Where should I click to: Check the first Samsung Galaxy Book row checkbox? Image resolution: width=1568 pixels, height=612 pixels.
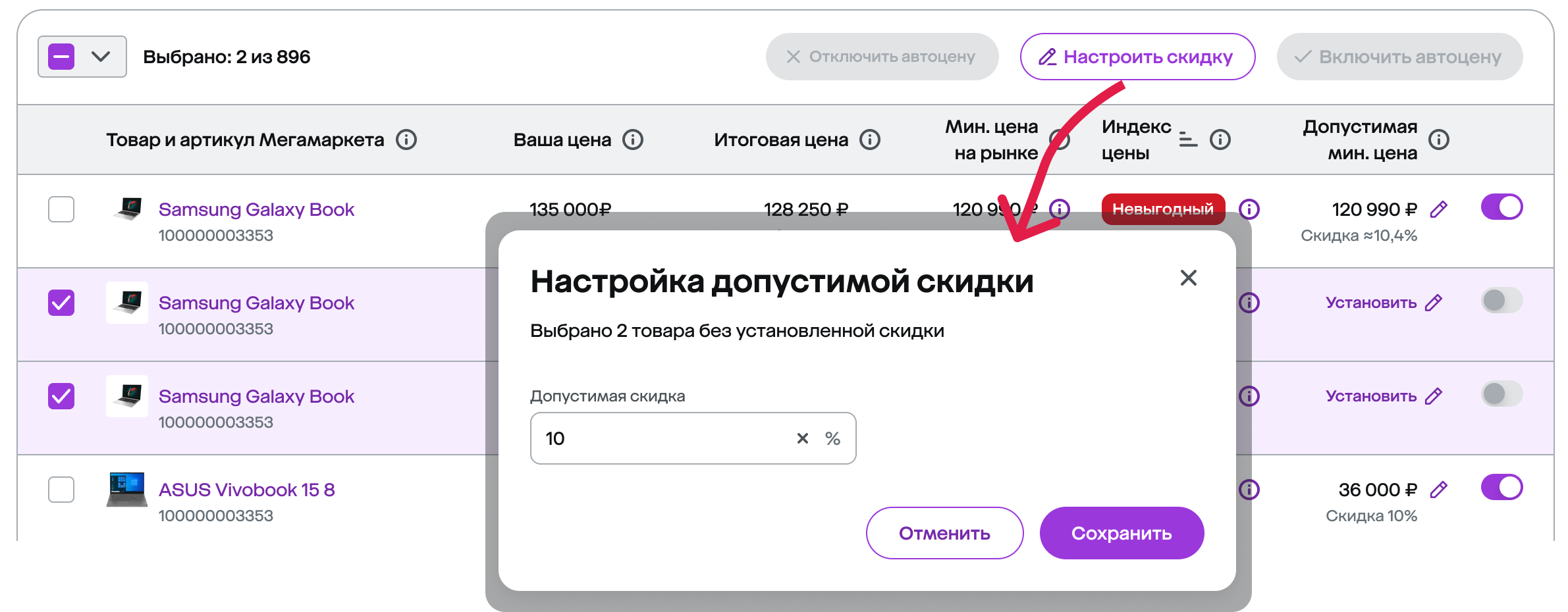point(61,209)
